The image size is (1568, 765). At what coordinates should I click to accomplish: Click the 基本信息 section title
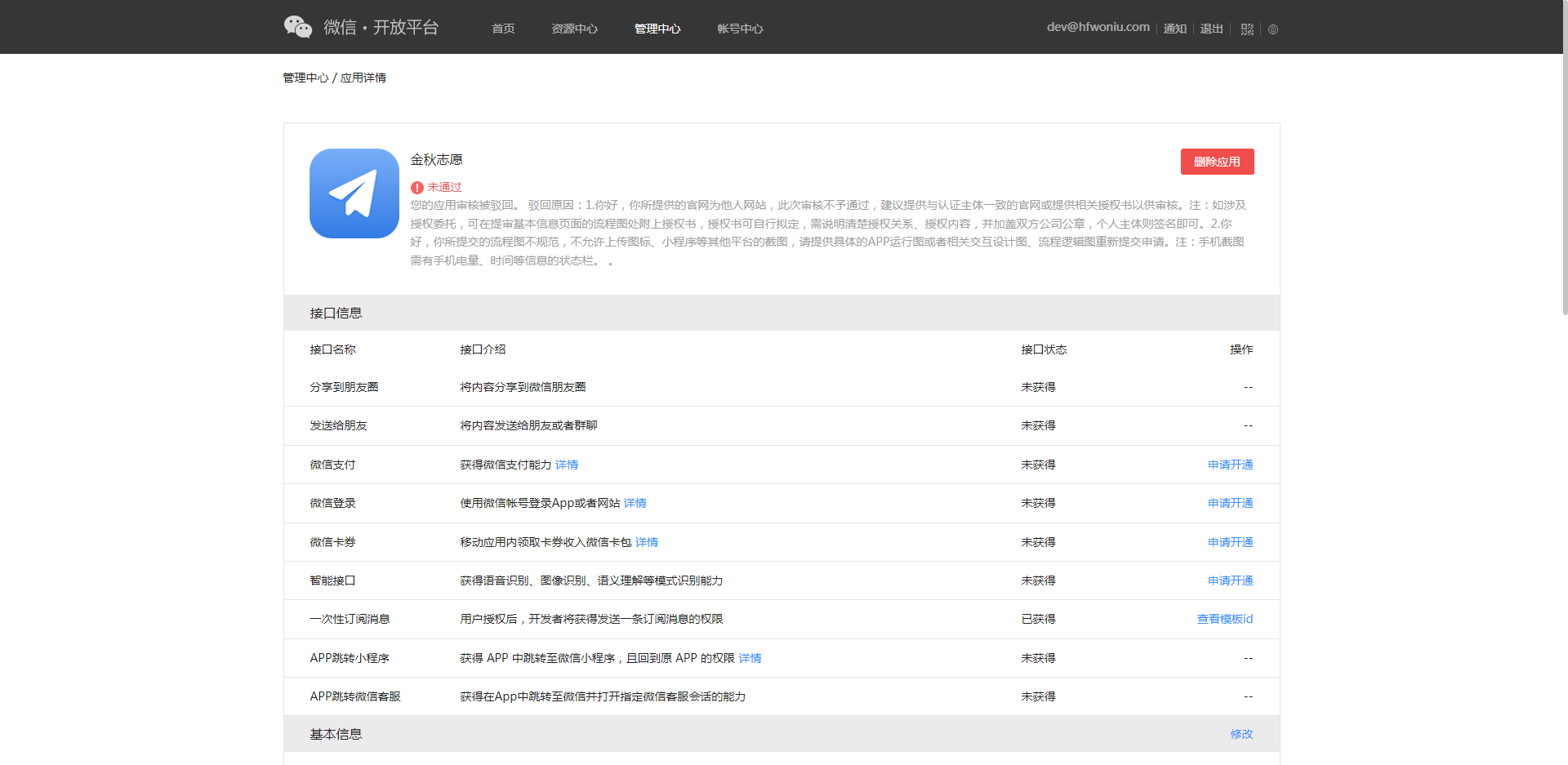(x=336, y=734)
